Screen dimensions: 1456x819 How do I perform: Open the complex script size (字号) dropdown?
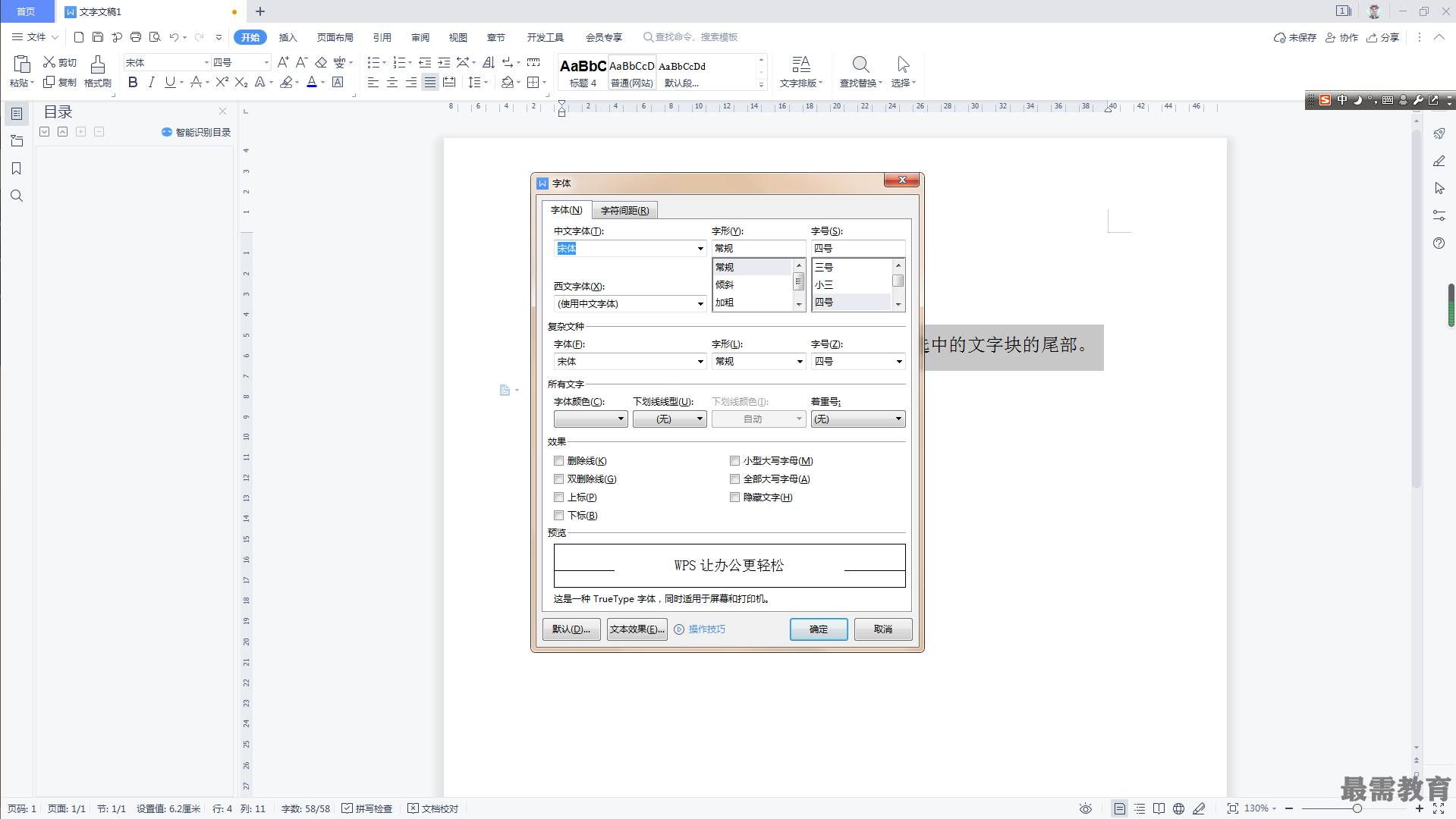tap(899, 362)
